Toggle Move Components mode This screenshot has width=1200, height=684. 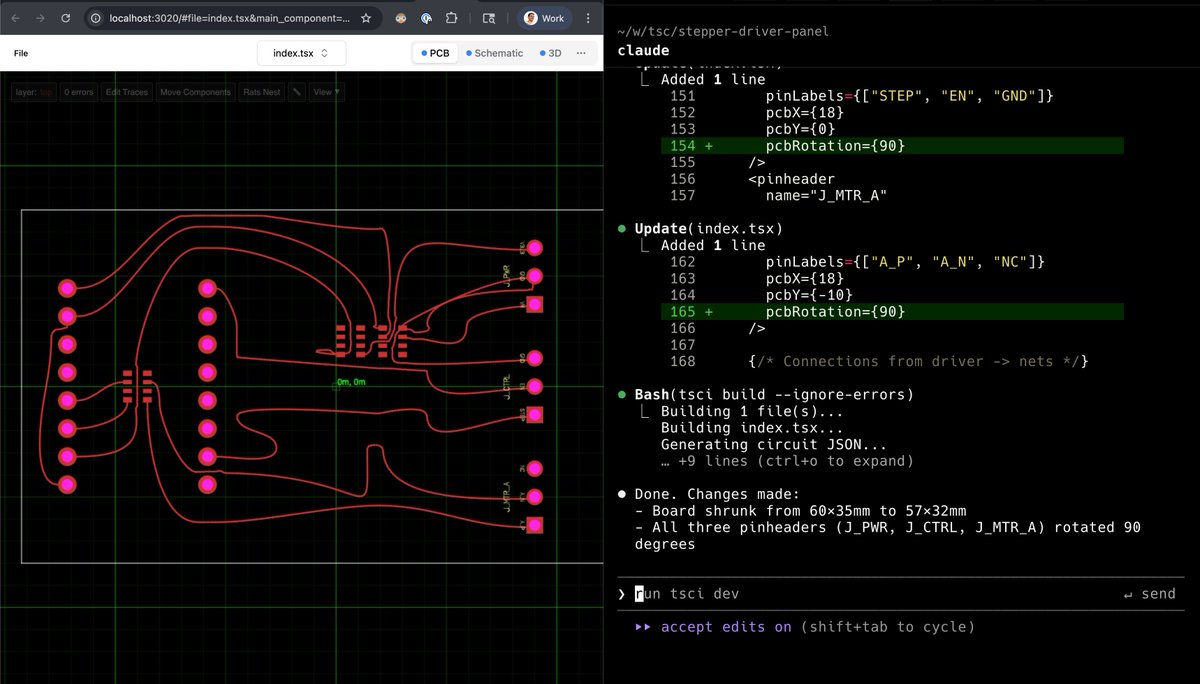click(x=195, y=92)
